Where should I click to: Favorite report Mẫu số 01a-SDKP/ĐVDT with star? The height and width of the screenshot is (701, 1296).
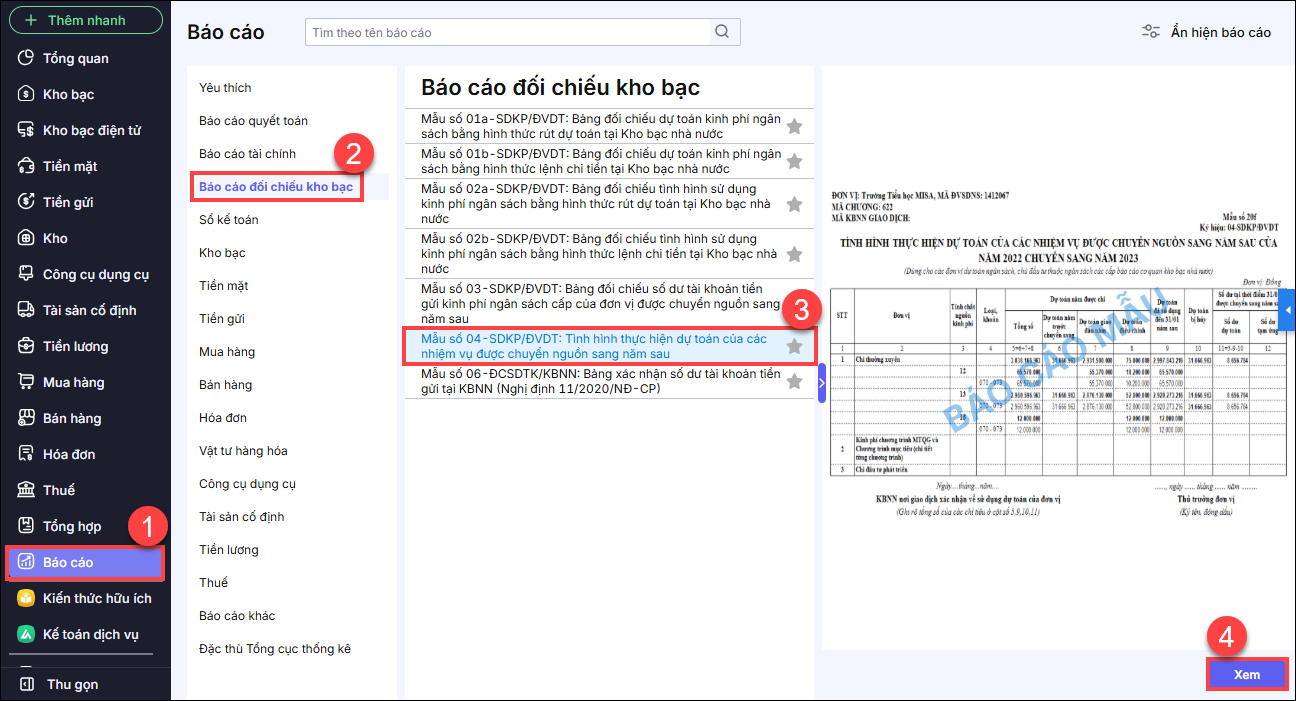pos(794,126)
